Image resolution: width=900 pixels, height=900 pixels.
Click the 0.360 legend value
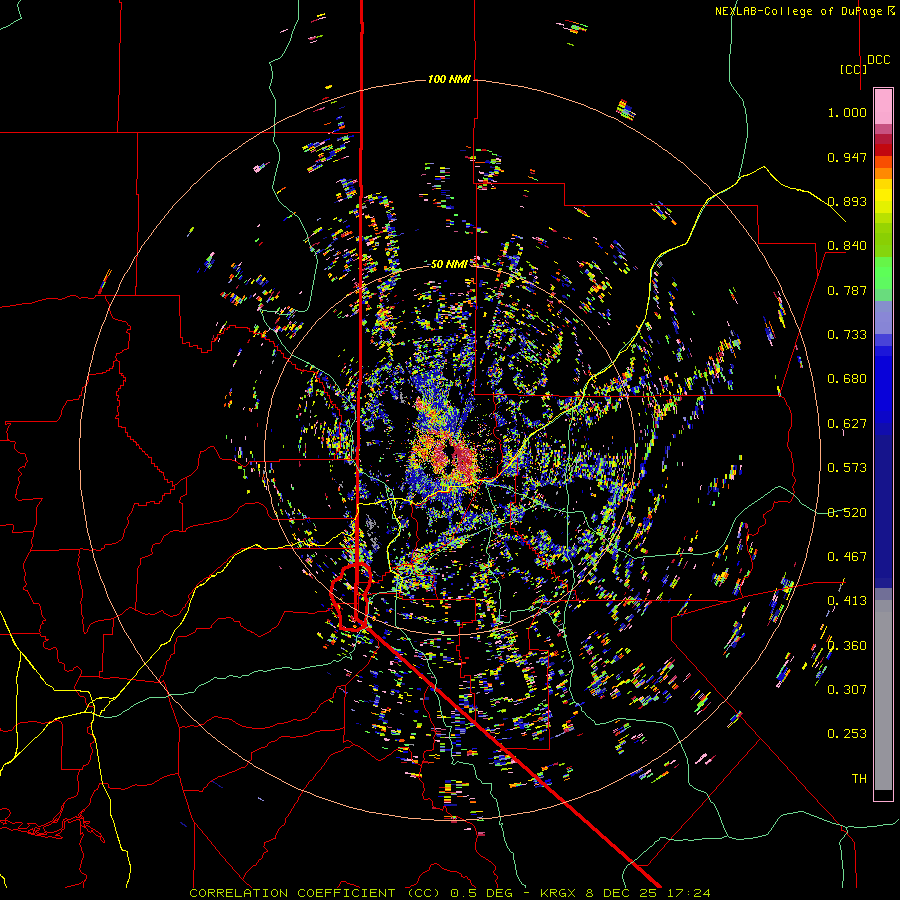[847, 646]
